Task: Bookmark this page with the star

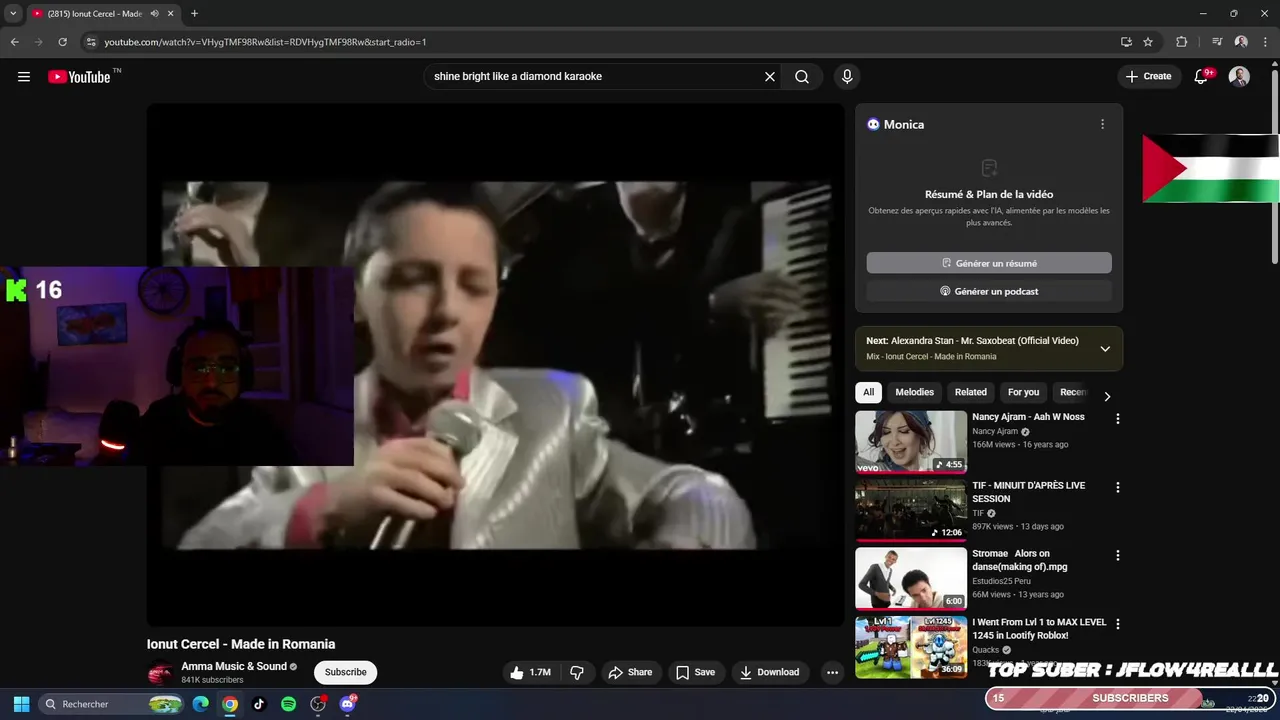Action: (1148, 42)
